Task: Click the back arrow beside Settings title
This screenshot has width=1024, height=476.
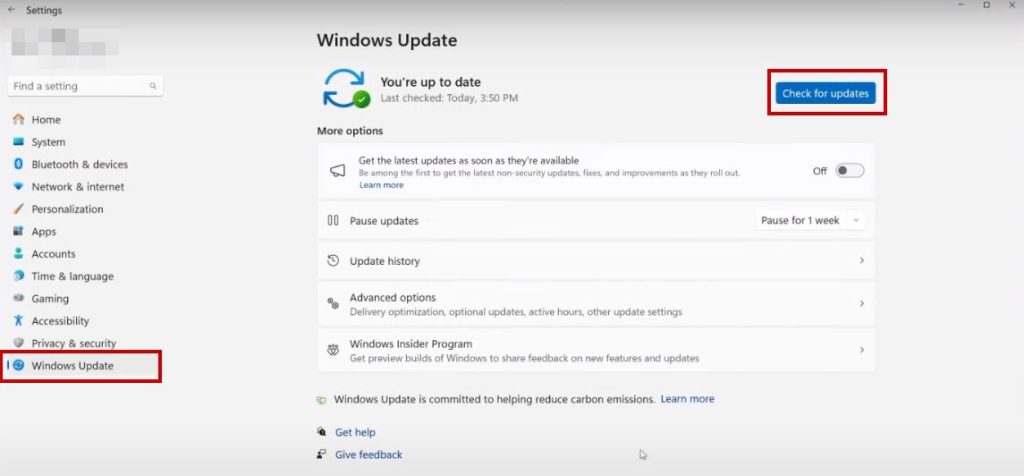Action: [x=11, y=10]
